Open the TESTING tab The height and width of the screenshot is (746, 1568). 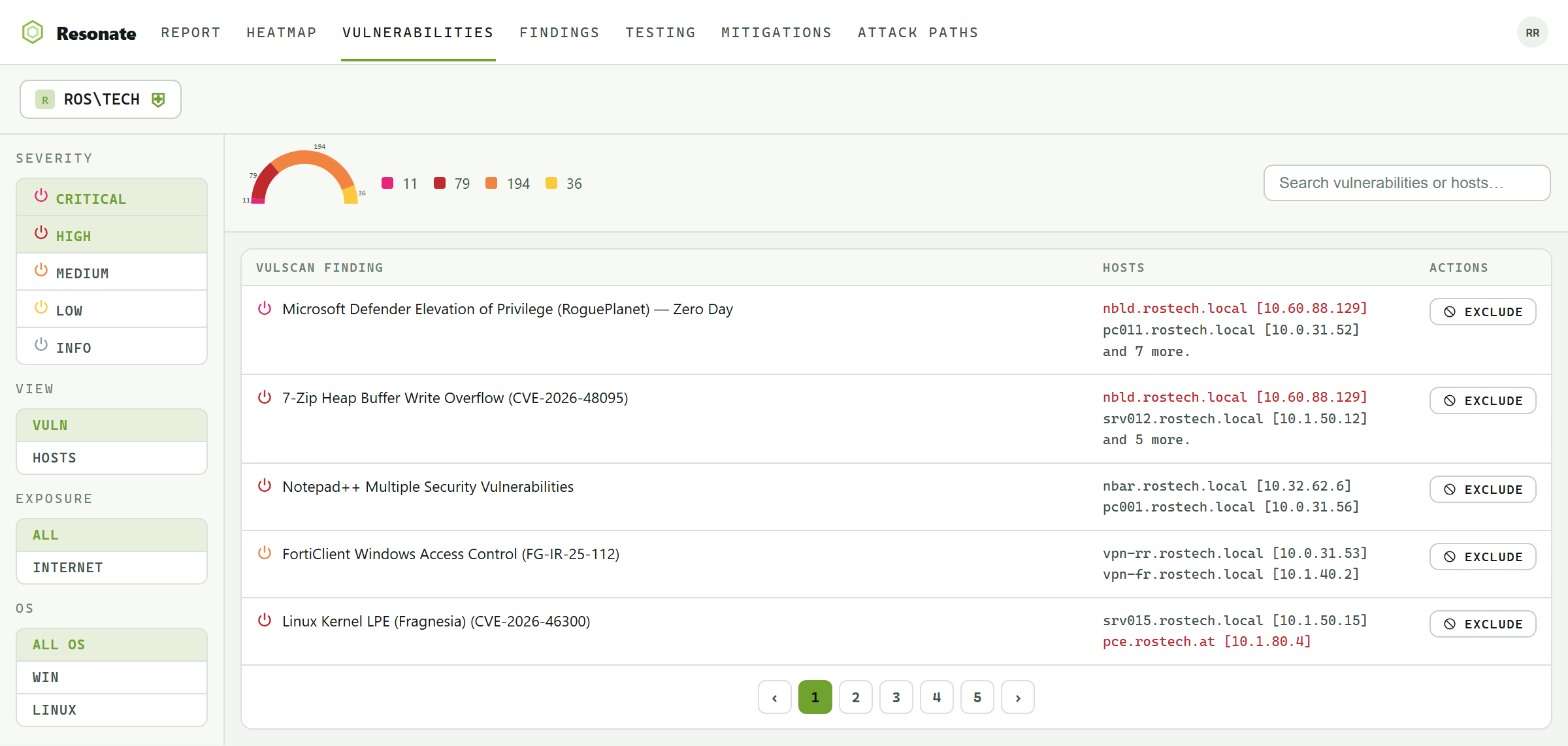pos(661,33)
